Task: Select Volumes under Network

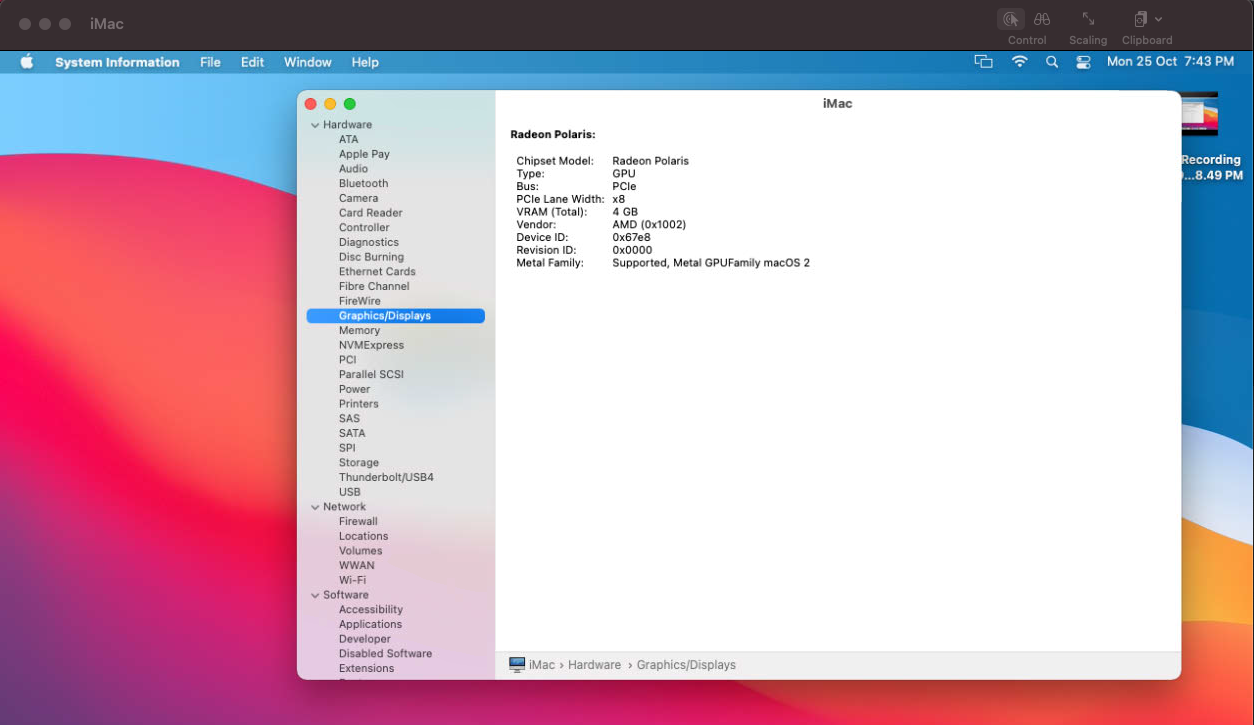Action: click(x=360, y=551)
